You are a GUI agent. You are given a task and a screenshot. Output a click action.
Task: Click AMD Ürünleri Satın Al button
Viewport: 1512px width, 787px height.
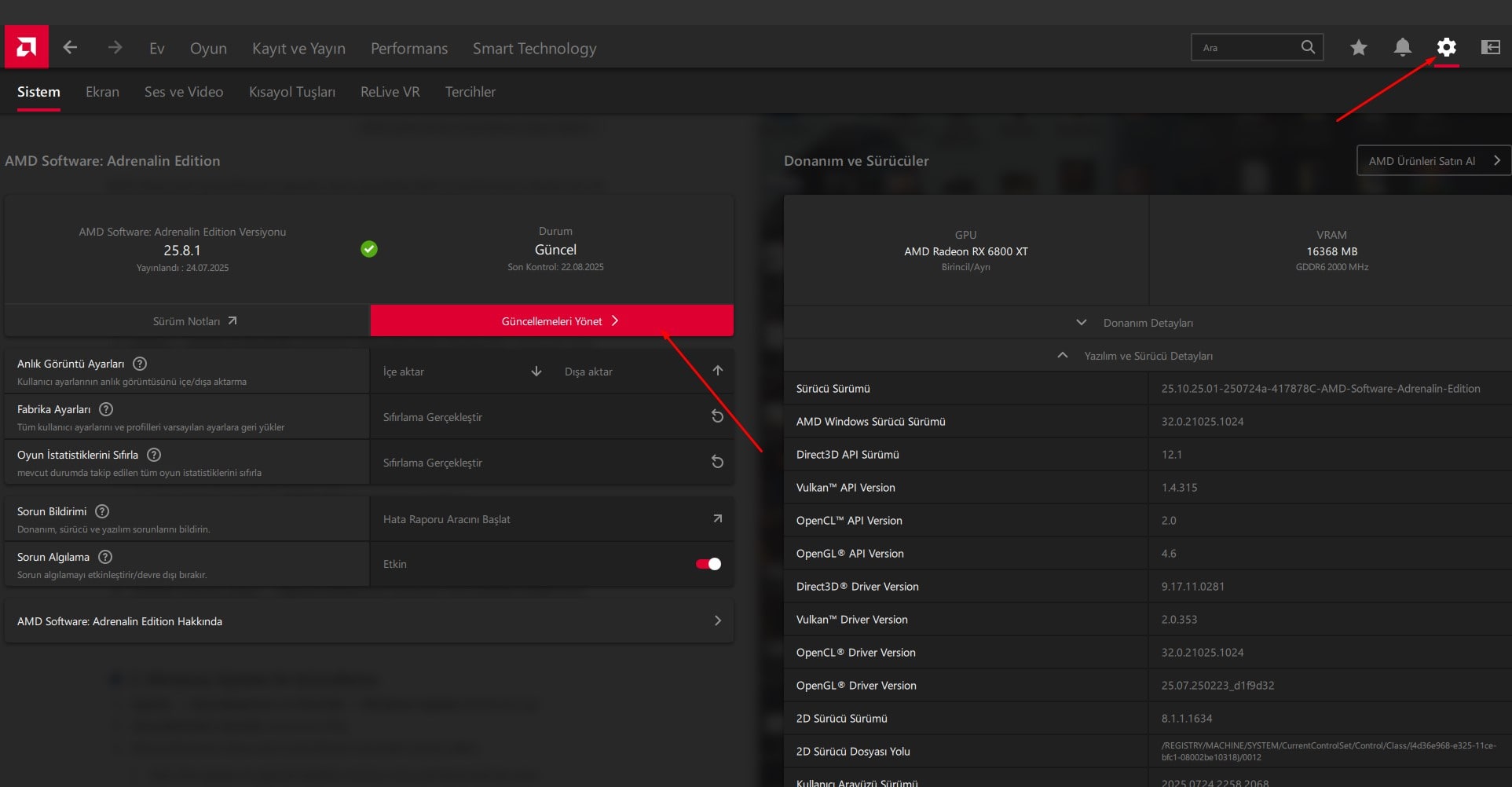click(1431, 161)
